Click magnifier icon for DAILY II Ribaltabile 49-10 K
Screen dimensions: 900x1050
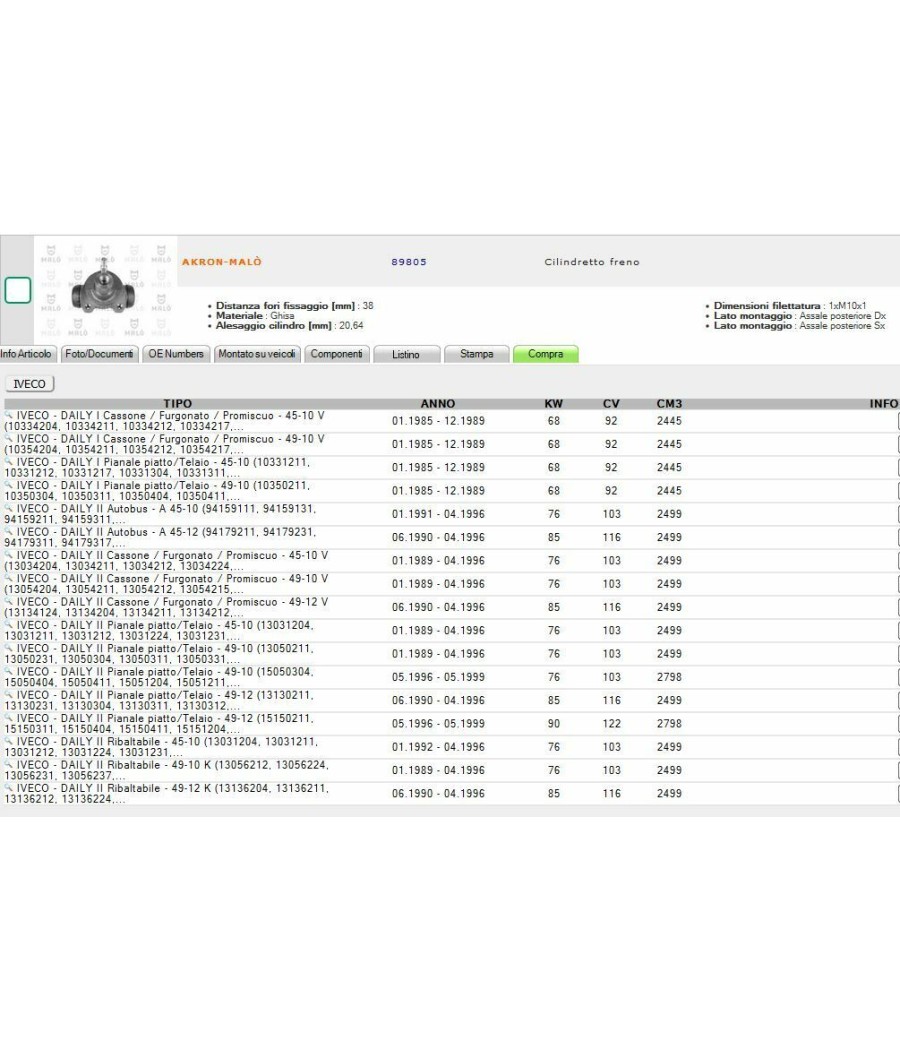9,765
